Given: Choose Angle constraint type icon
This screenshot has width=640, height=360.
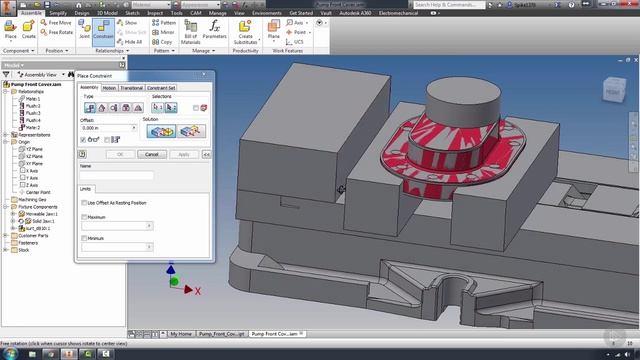Looking at the screenshot, I should pyautogui.click(x=102, y=108).
